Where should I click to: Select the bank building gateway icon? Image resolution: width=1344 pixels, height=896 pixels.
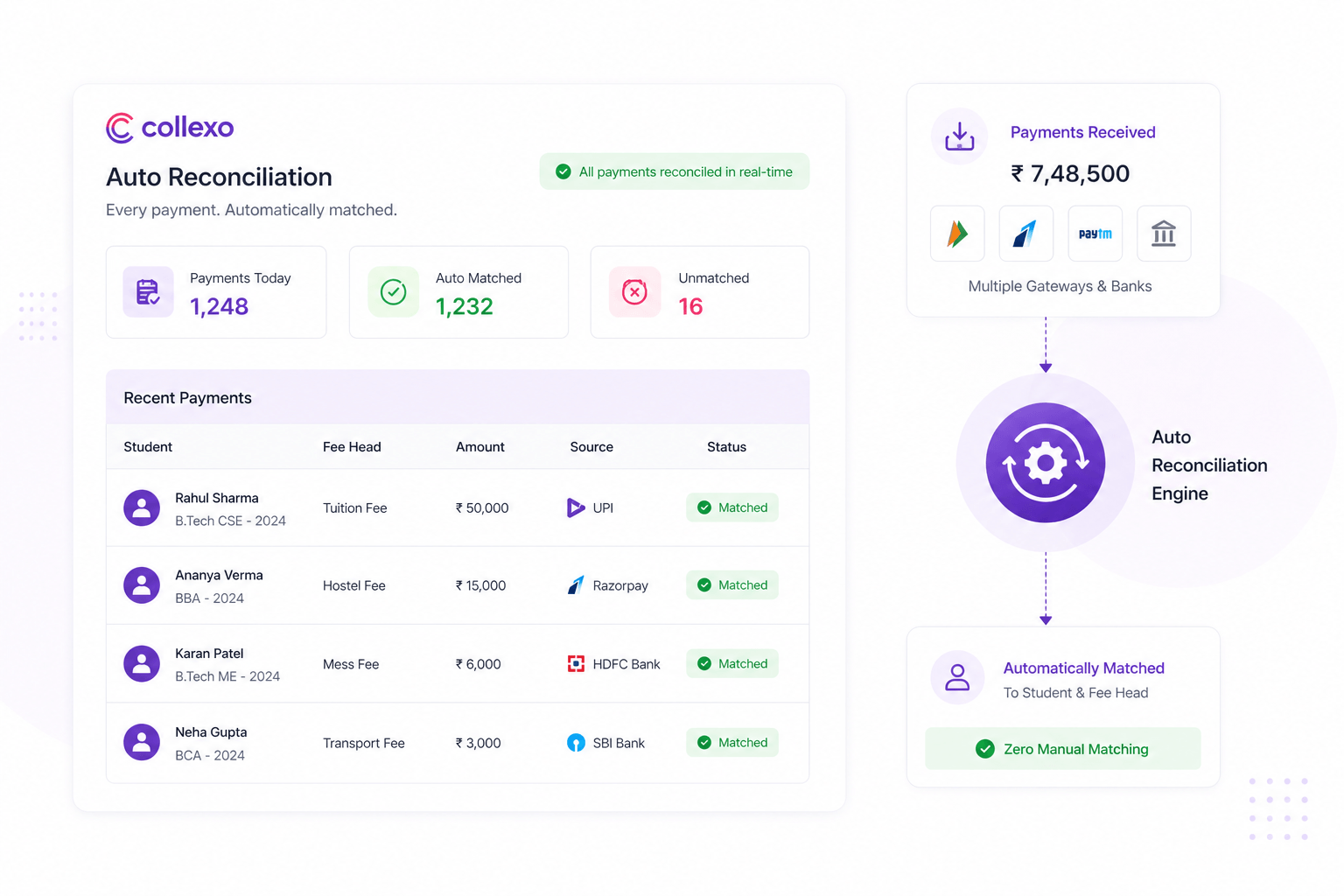(x=1164, y=234)
